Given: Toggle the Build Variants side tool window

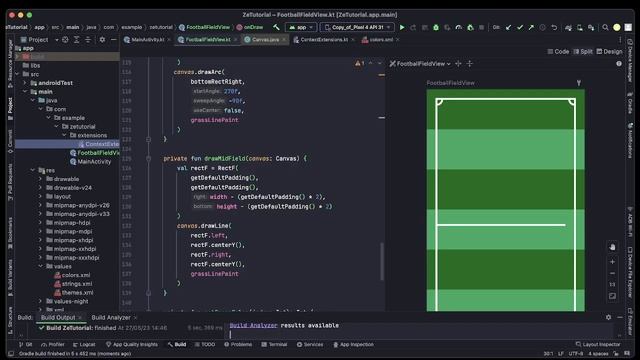Looking at the screenshot, I should (x=10, y=278).
